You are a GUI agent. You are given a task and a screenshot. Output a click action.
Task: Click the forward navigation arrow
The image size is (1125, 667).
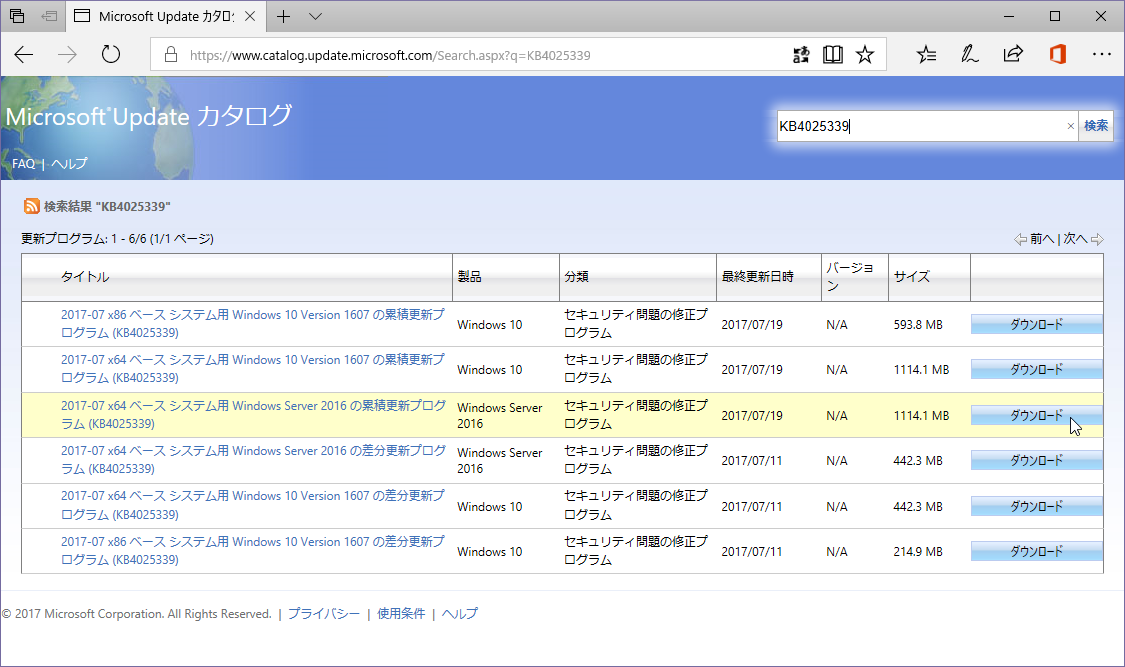[67, 55]
